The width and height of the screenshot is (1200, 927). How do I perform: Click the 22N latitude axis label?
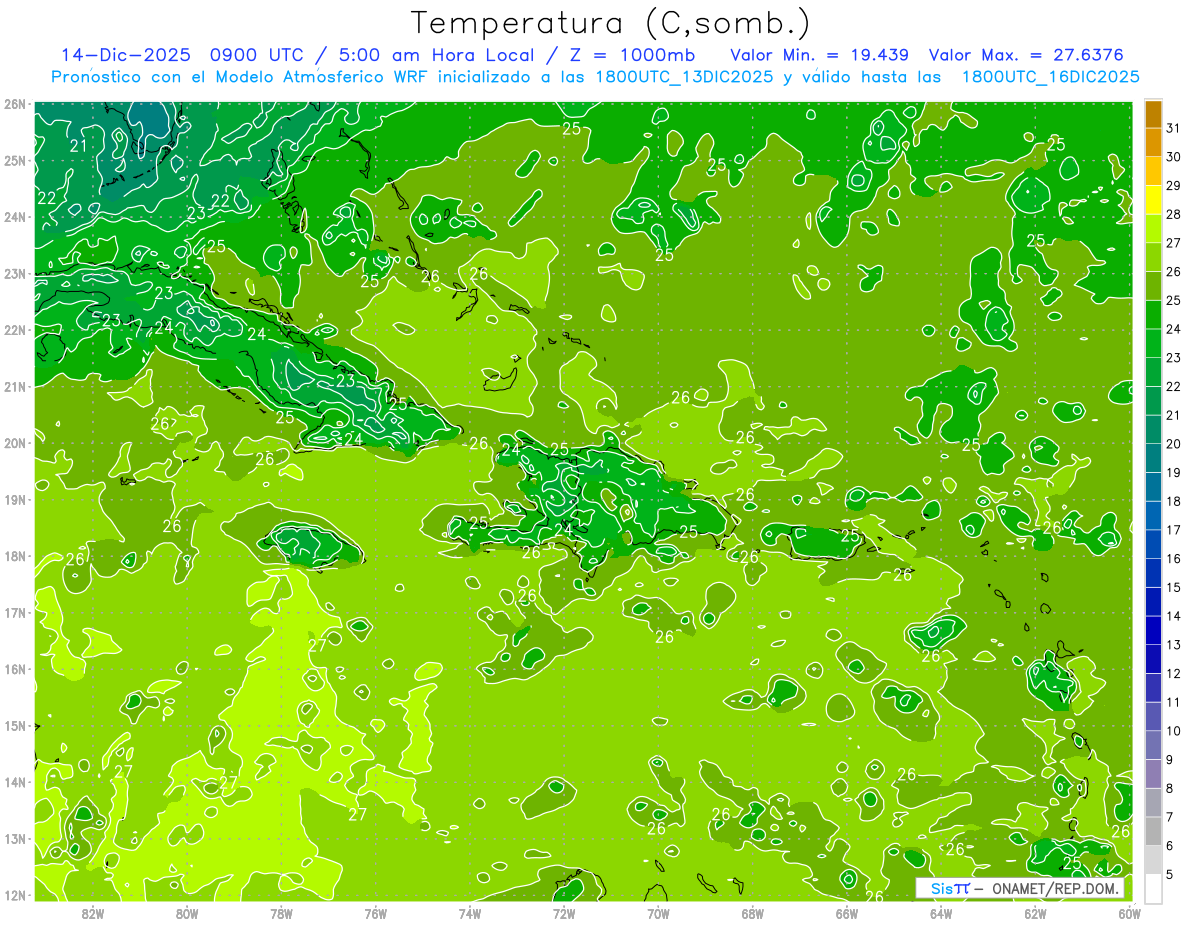(x=15, y=330)
